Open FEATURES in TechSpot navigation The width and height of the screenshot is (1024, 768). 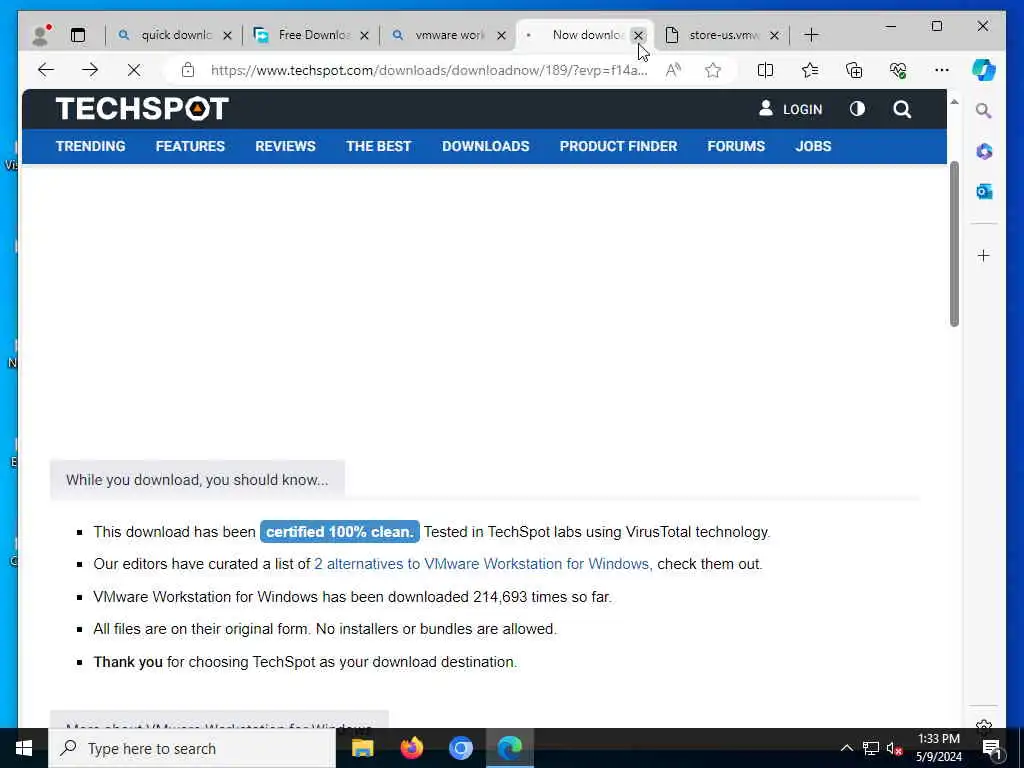coord(190,146)
